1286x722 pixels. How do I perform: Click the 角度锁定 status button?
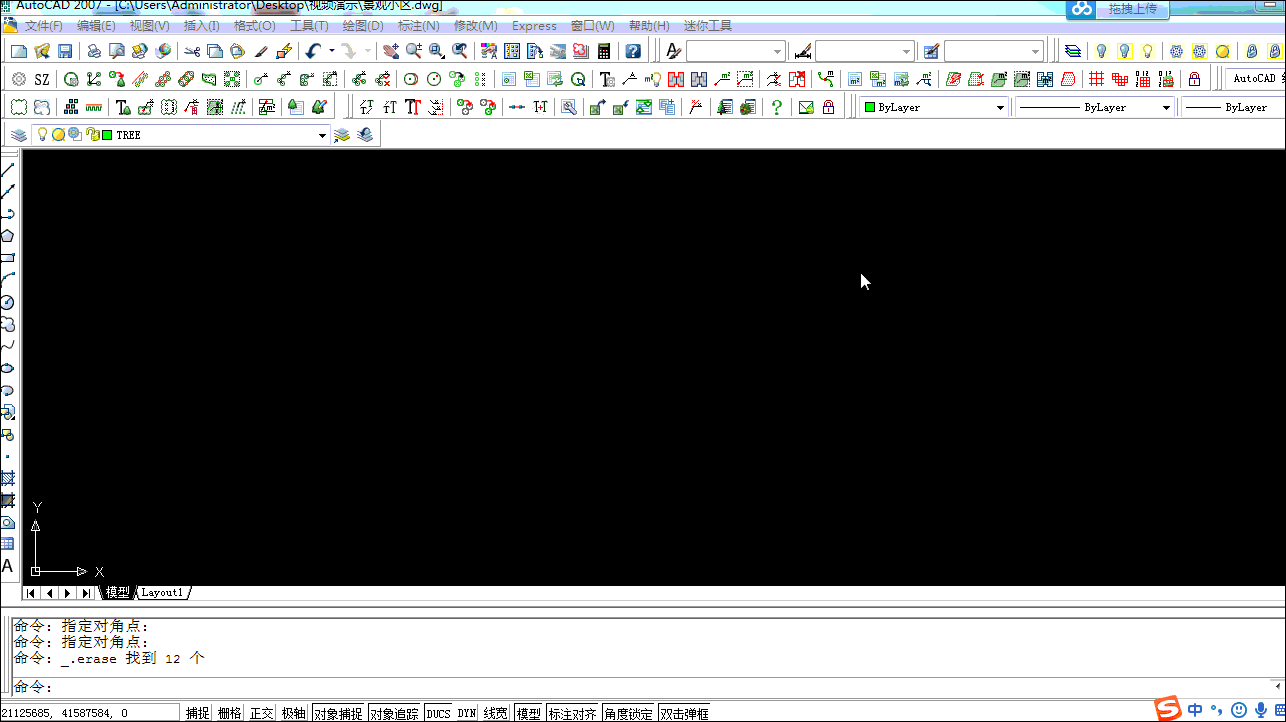pyautogui.click(x=628, y=713)
